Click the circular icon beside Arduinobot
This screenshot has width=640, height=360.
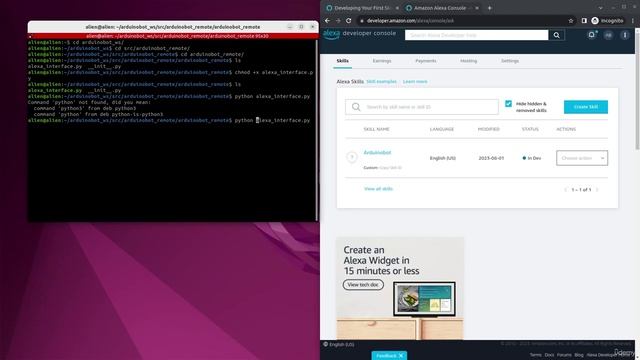pyautogui.click(x=352, y=157)
